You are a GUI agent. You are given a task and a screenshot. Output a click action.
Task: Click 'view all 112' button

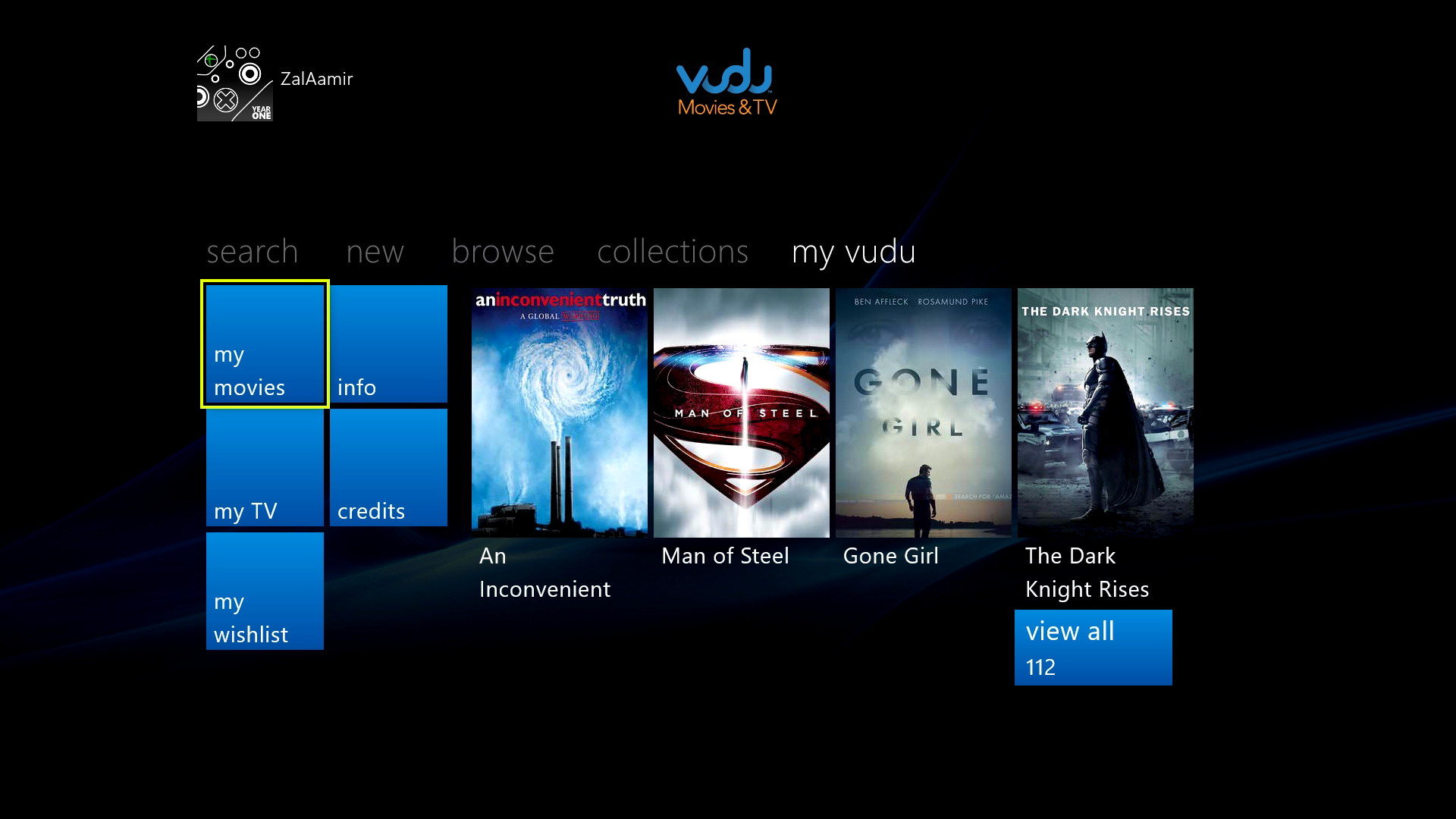coord(1094,647)
